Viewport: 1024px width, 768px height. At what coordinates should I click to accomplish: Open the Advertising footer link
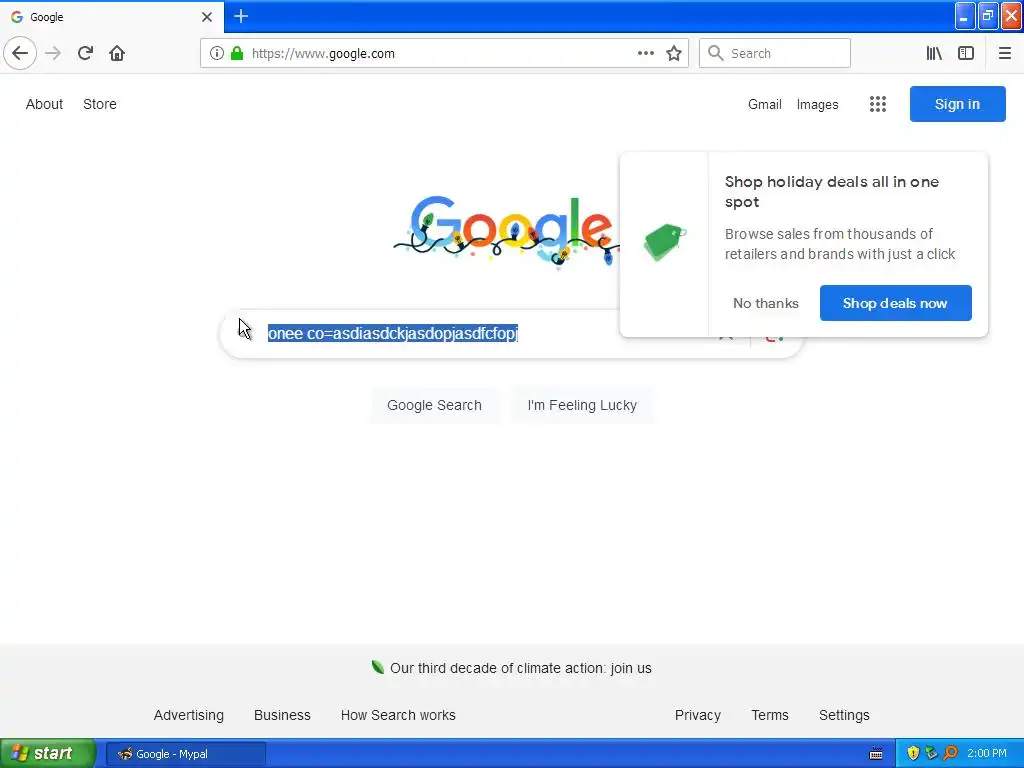click(x=189, y=715)
